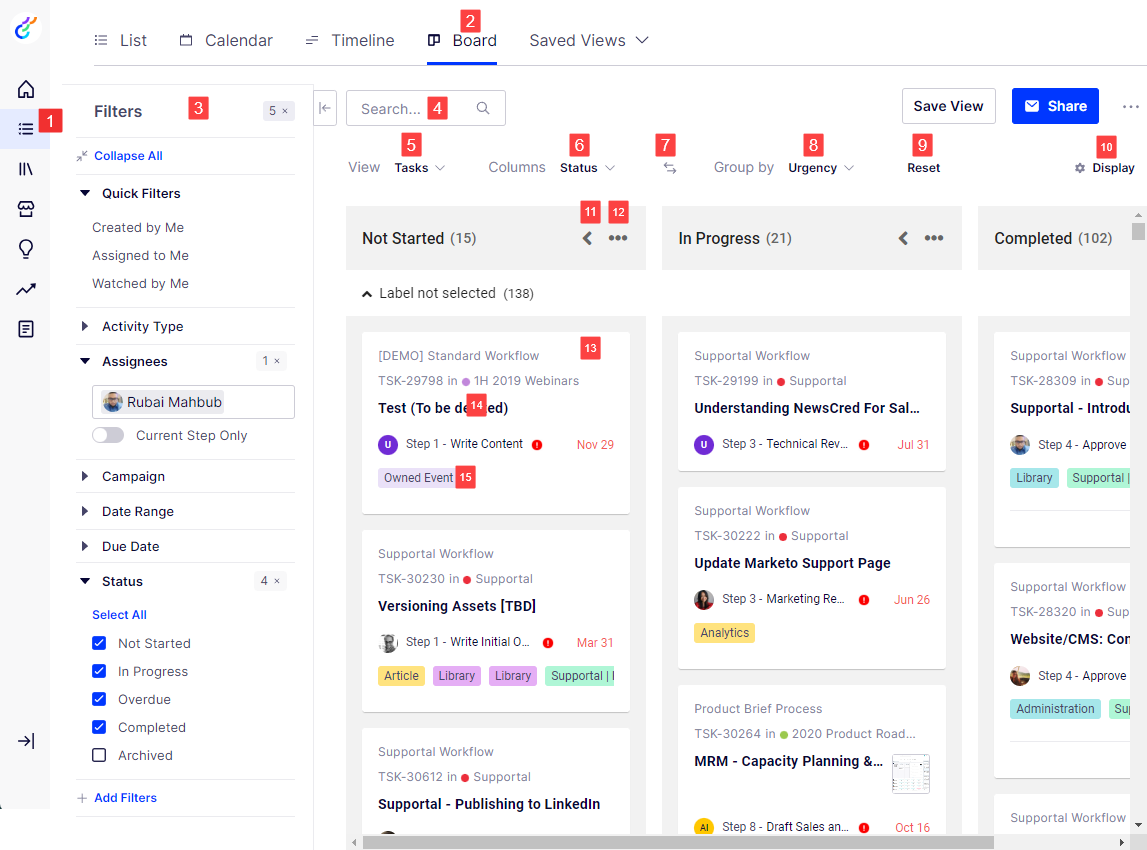Click the Collapse All link
This screenshot has width=1147, height=850.
[128, 156]
